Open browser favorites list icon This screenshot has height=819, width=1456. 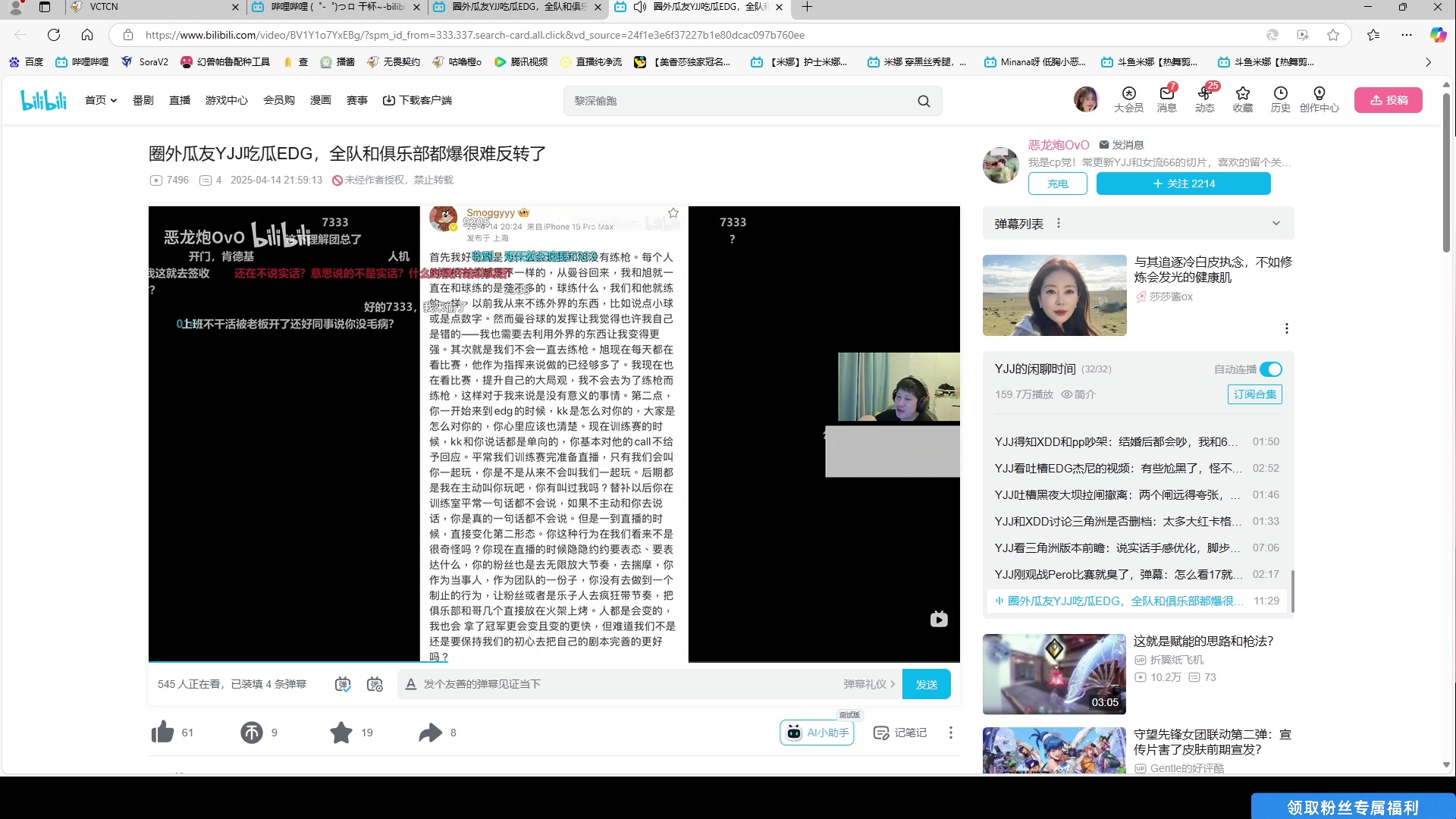point(1373,35)
